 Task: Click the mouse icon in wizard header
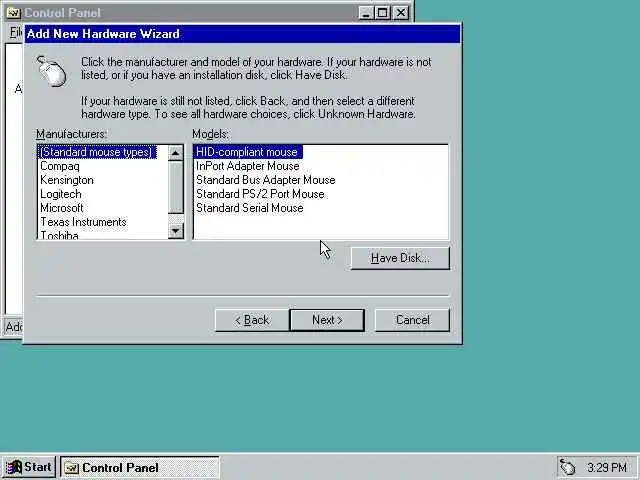[x=52, y=71]
